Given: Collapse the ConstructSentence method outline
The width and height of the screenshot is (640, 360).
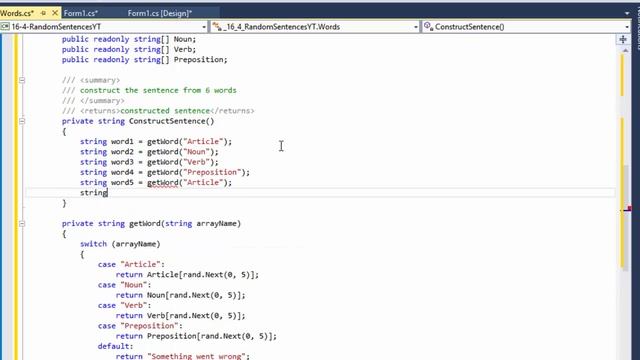Looking at the screenshot, I should [x=22, y=121].
